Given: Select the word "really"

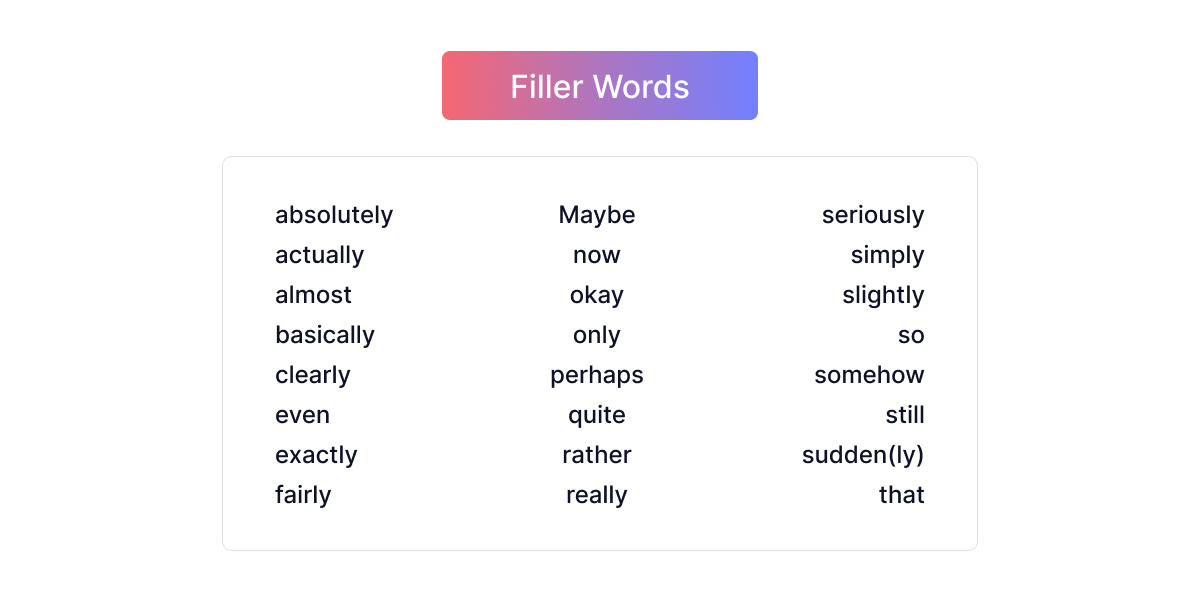Looking at the screenshot, I should pos(597,495).
